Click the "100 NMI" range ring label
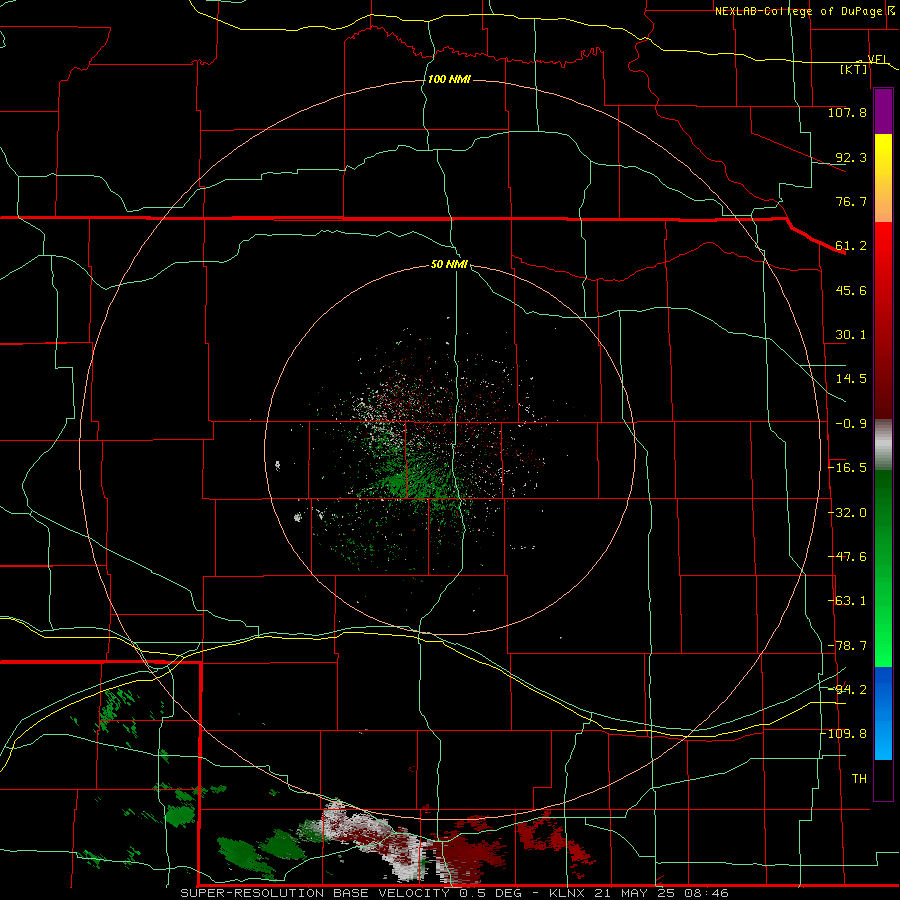Screen dimensions: 900x900 pyautogui.click(x=449, y=79)
